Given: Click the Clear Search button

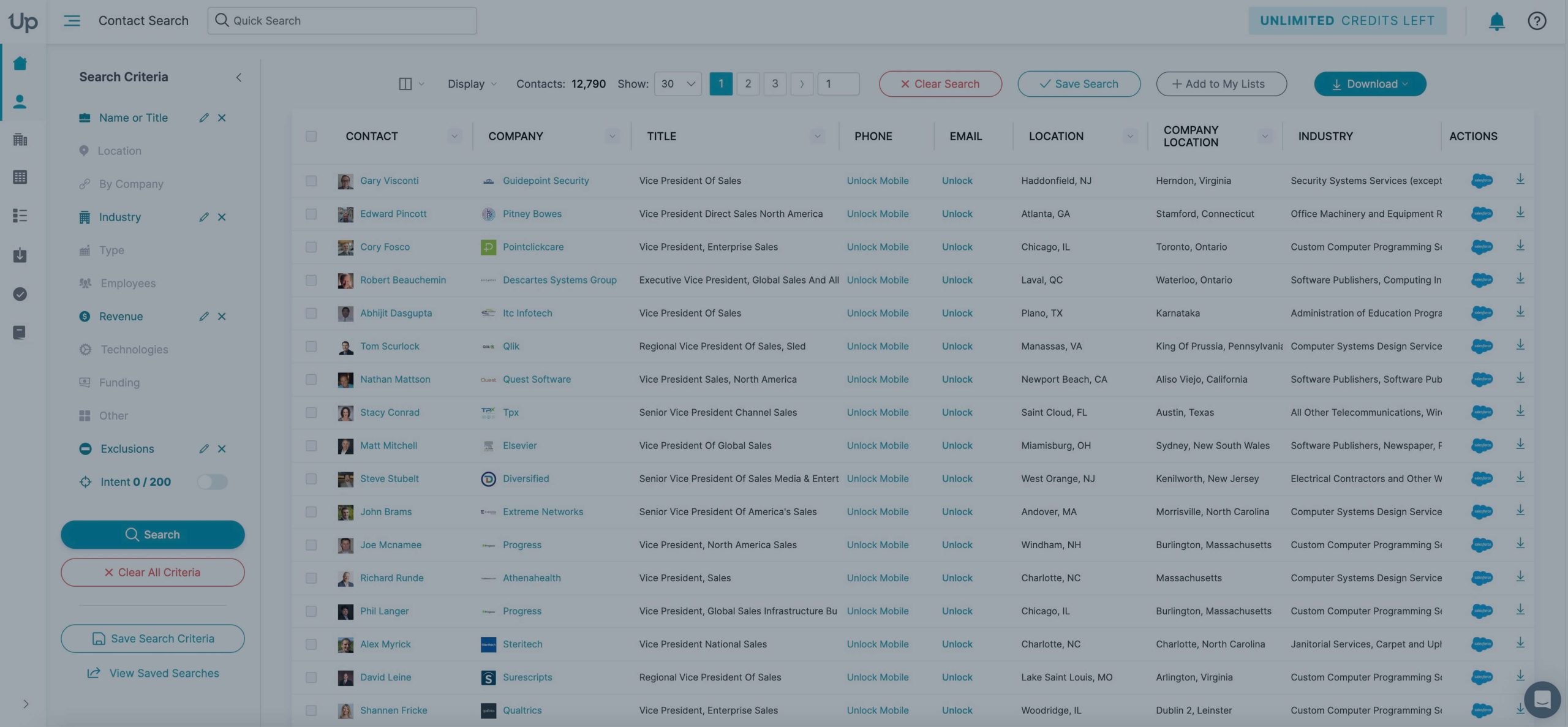Looking at the screenshot, I should tap(940, 84).
